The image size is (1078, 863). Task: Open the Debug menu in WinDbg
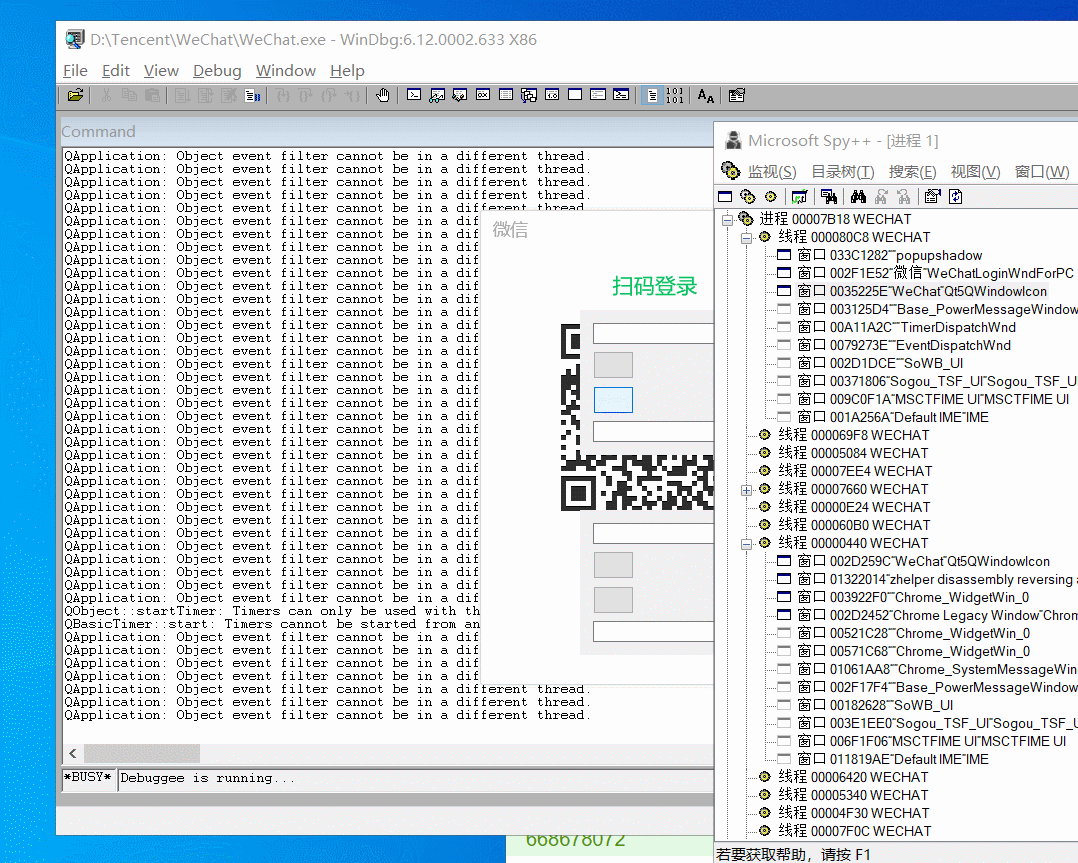[217, 71]
